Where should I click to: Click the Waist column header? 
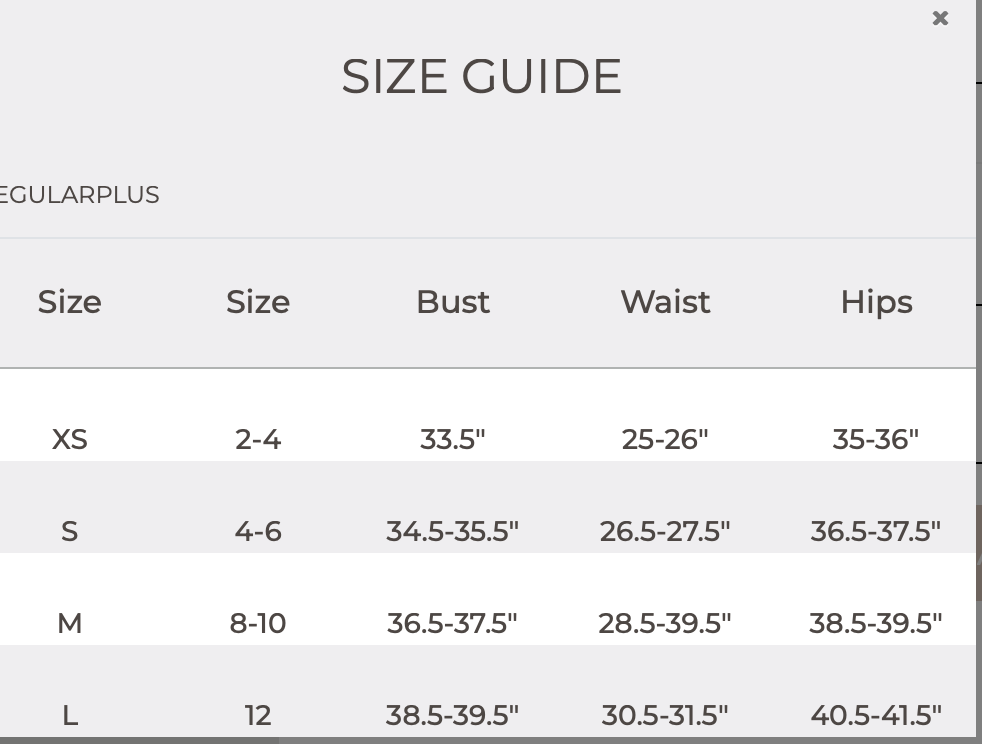click(665, 302)
